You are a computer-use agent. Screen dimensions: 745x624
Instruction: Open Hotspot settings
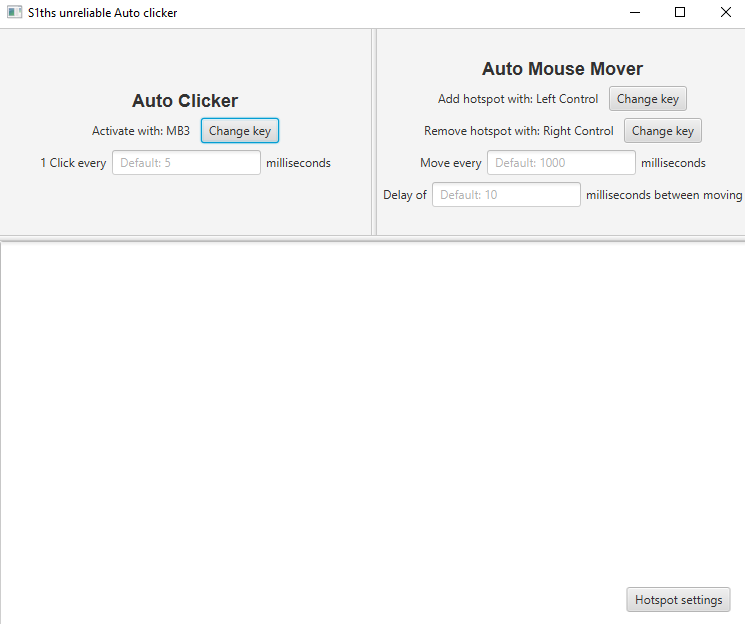click(678, 600)
